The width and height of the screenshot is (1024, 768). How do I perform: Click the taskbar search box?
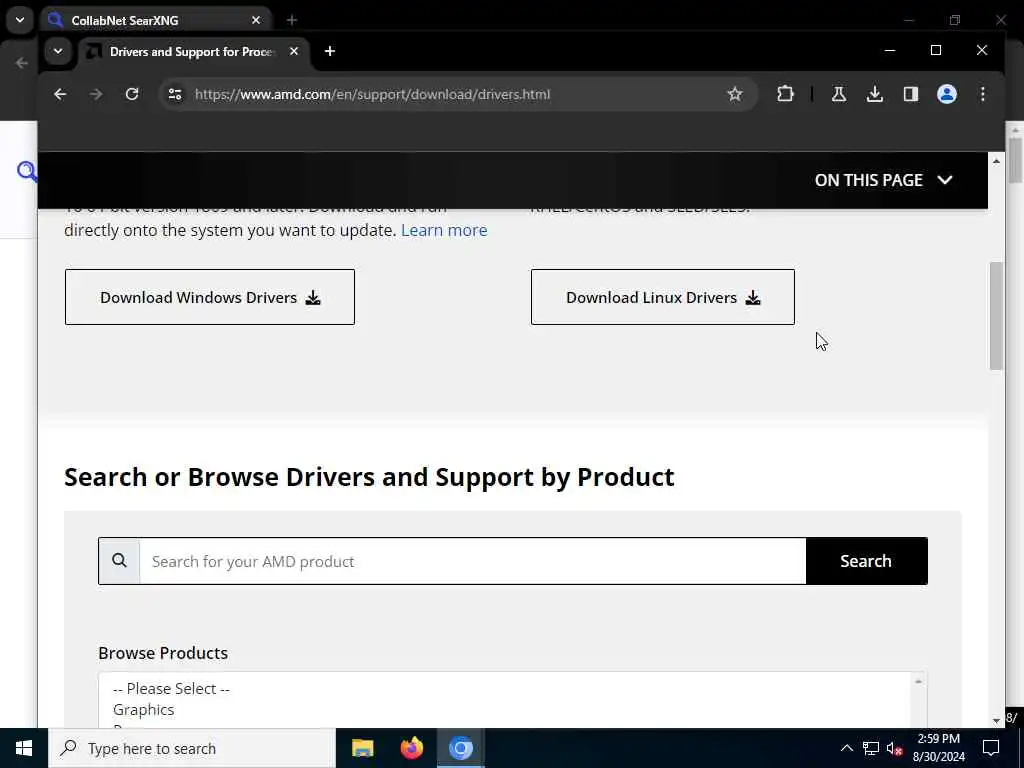click(191, 748)
